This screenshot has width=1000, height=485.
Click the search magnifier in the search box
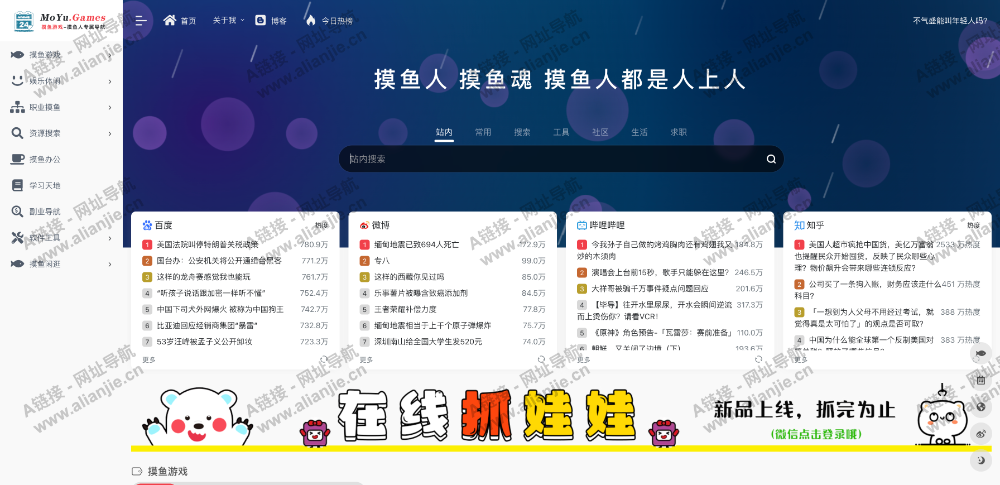point(771,159)
